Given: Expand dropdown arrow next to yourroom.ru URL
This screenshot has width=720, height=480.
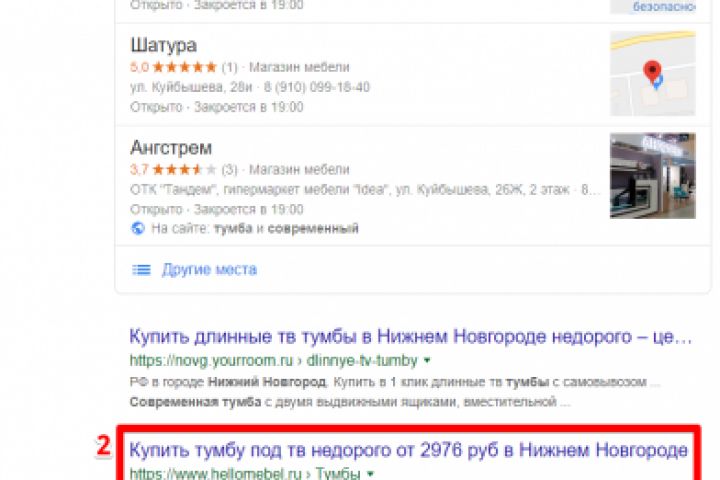Looking at the screenshot, I should click(427, 361).
